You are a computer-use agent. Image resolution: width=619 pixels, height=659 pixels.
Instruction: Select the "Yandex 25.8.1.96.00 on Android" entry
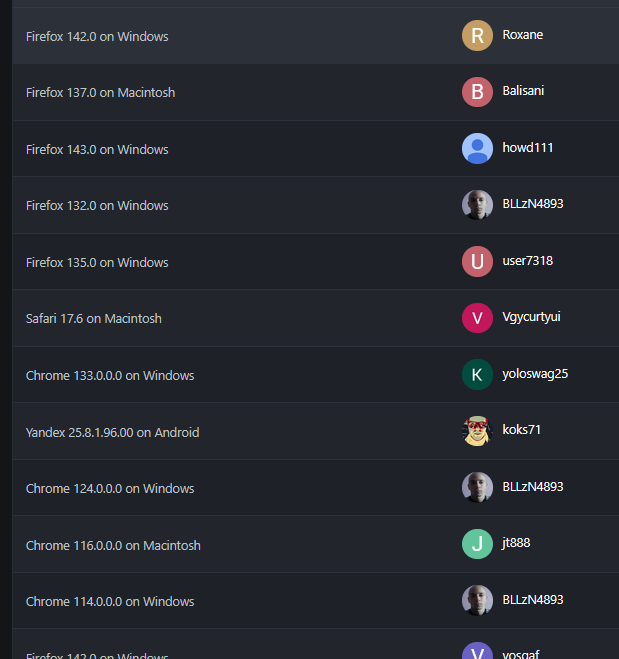pyautogui.click(x=113, y=433)
